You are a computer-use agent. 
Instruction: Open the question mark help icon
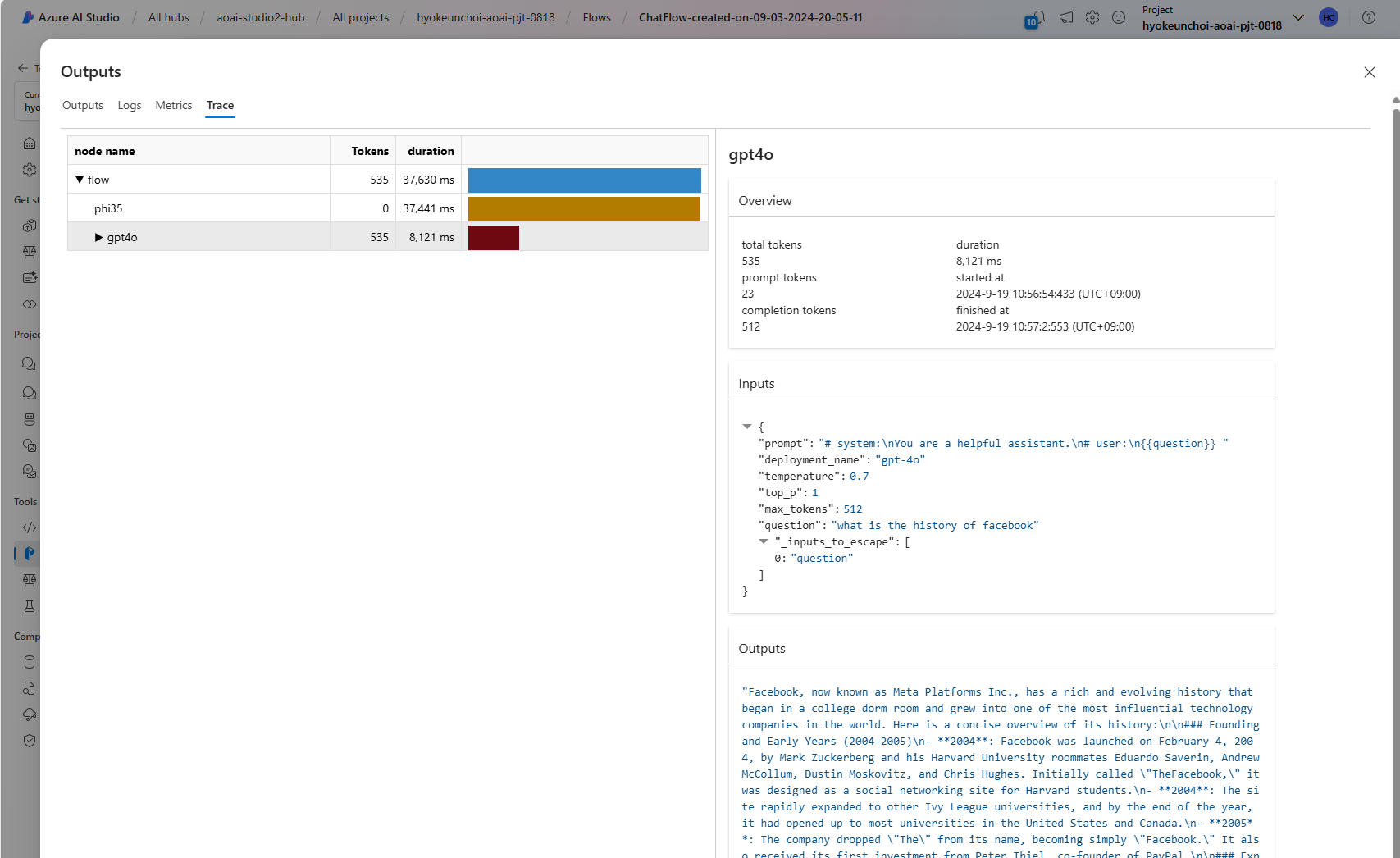coord(1368,17)
